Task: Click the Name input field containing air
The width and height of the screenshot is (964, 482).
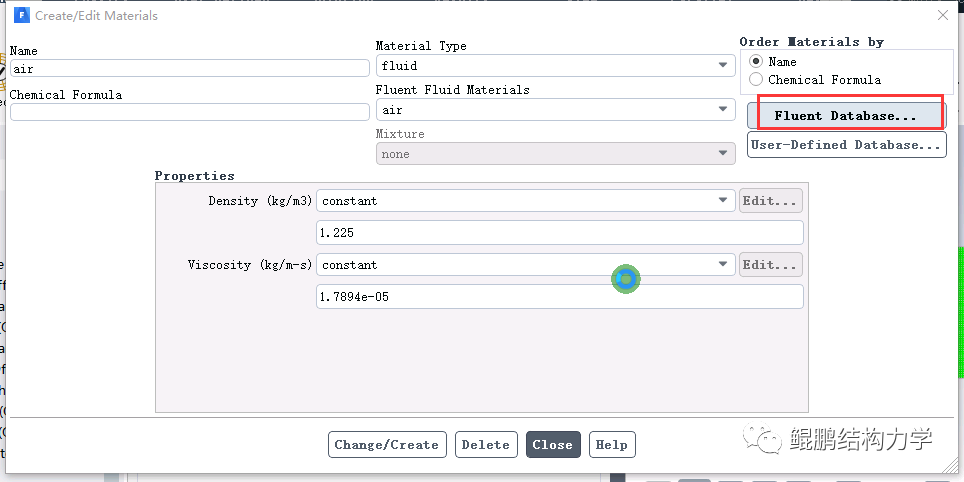Action: [x=189, y=68]
